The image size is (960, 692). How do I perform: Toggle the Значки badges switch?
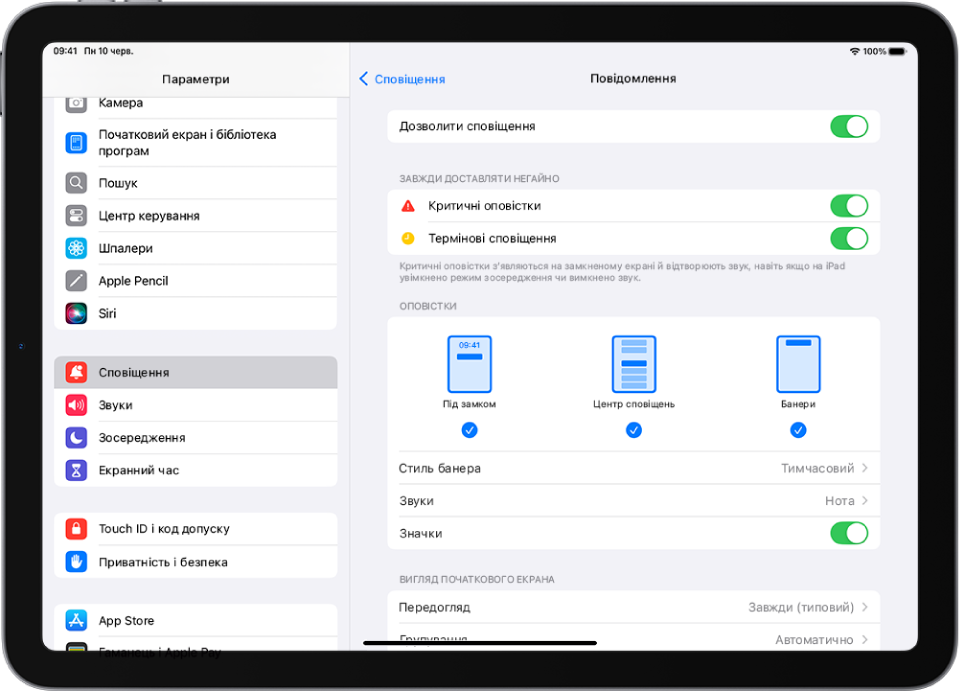[849, 533]
